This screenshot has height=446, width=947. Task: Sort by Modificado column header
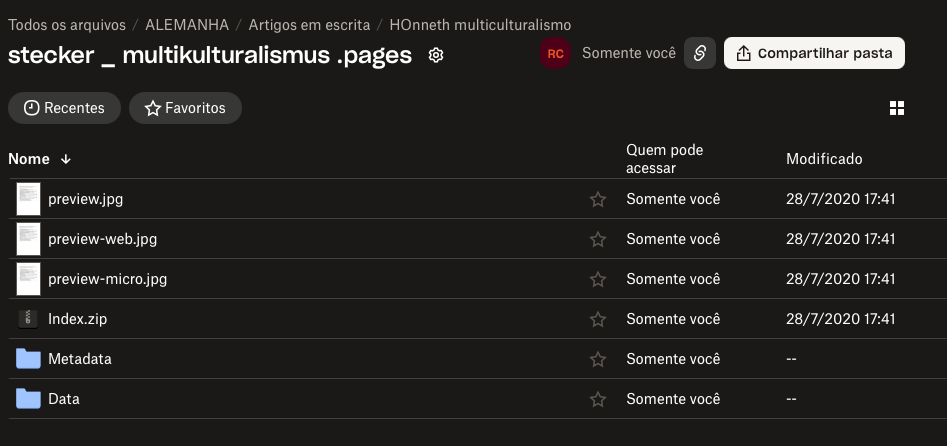(824, 159)
